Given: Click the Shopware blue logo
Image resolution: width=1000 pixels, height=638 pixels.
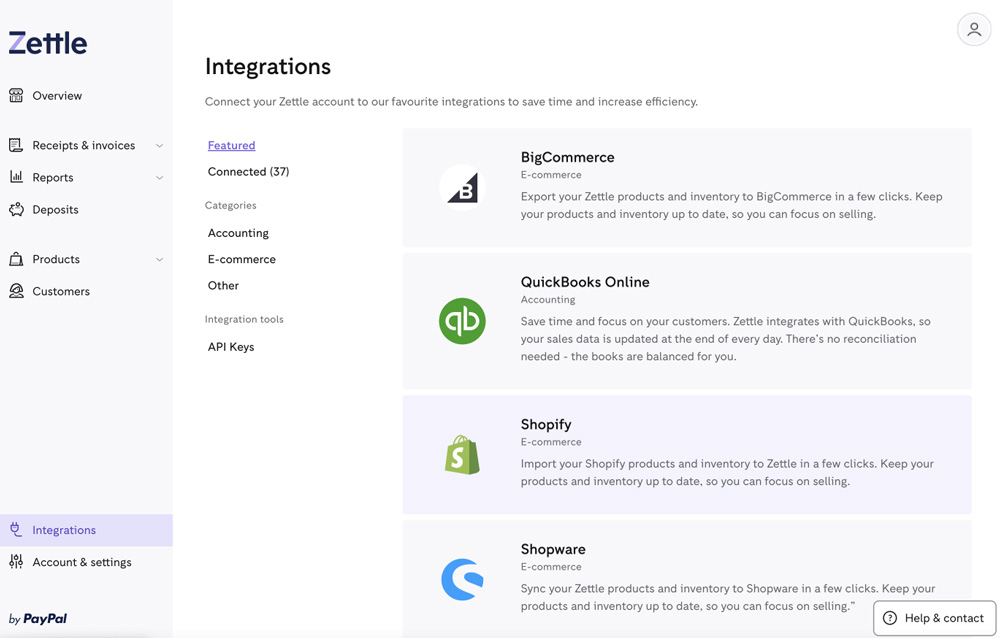Looking at the screenshot, I should pos(462,580).
